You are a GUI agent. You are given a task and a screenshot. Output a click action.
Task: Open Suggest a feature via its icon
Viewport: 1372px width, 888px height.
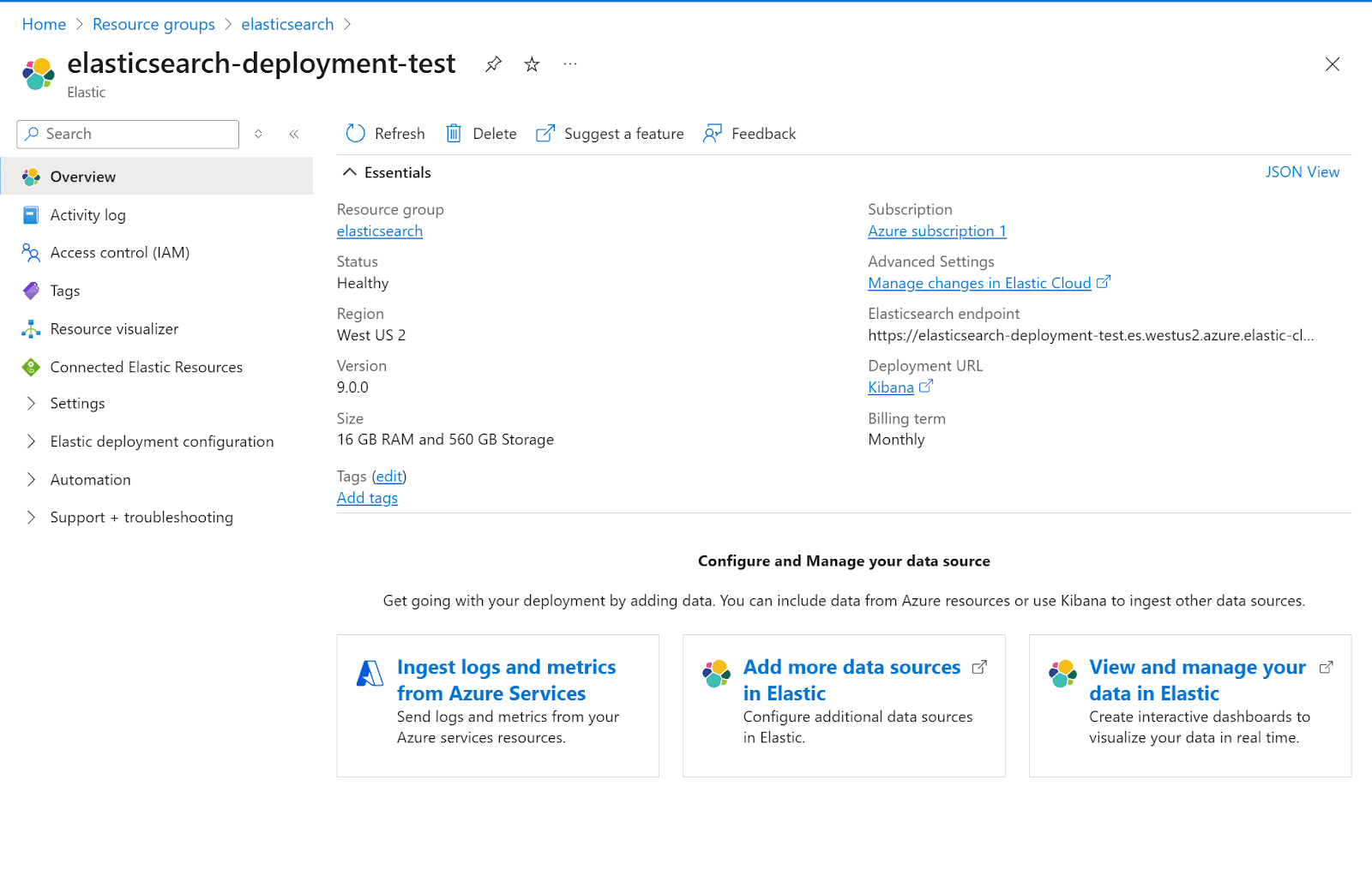[x=546, y=134]
